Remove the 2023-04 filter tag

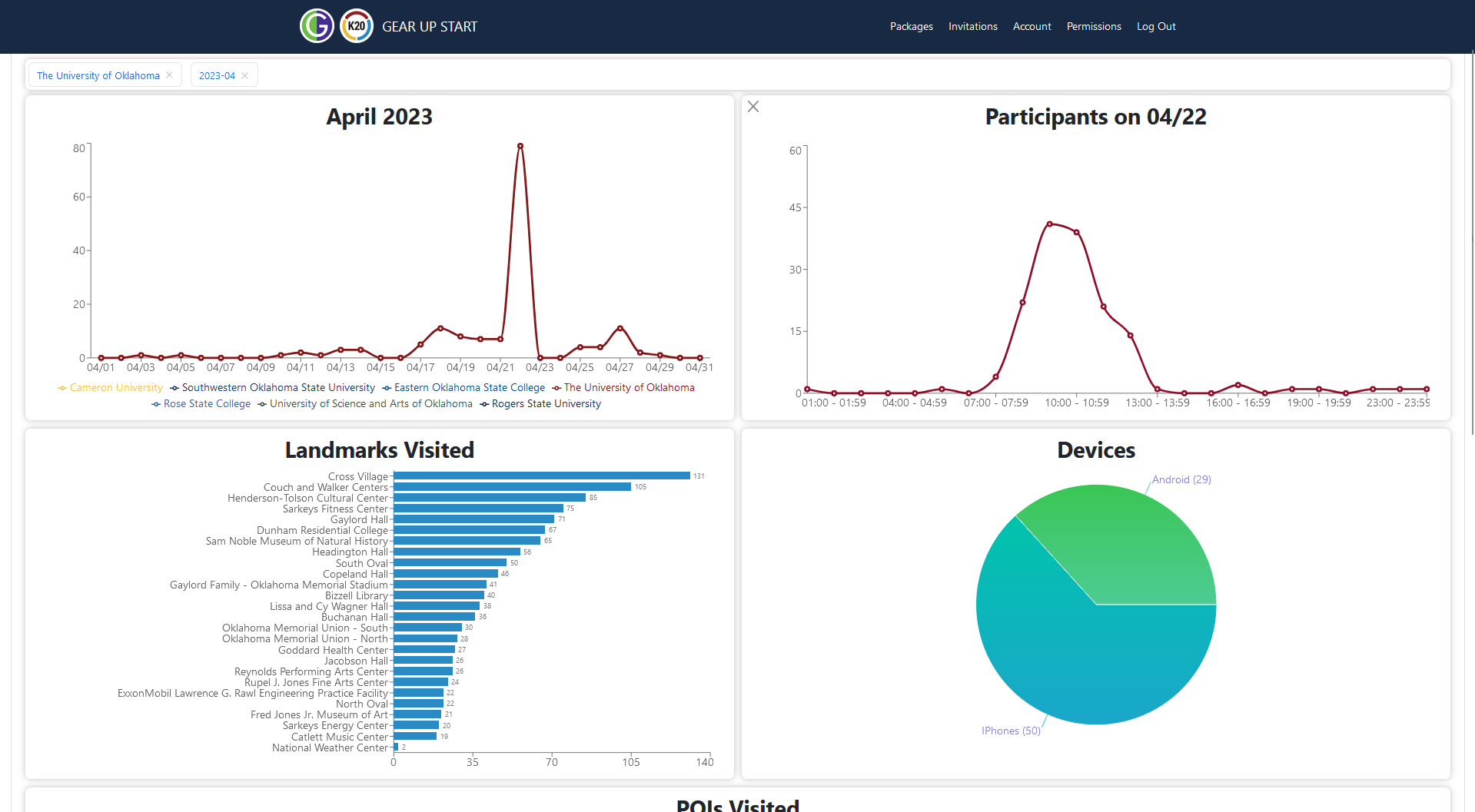[244, 75]
